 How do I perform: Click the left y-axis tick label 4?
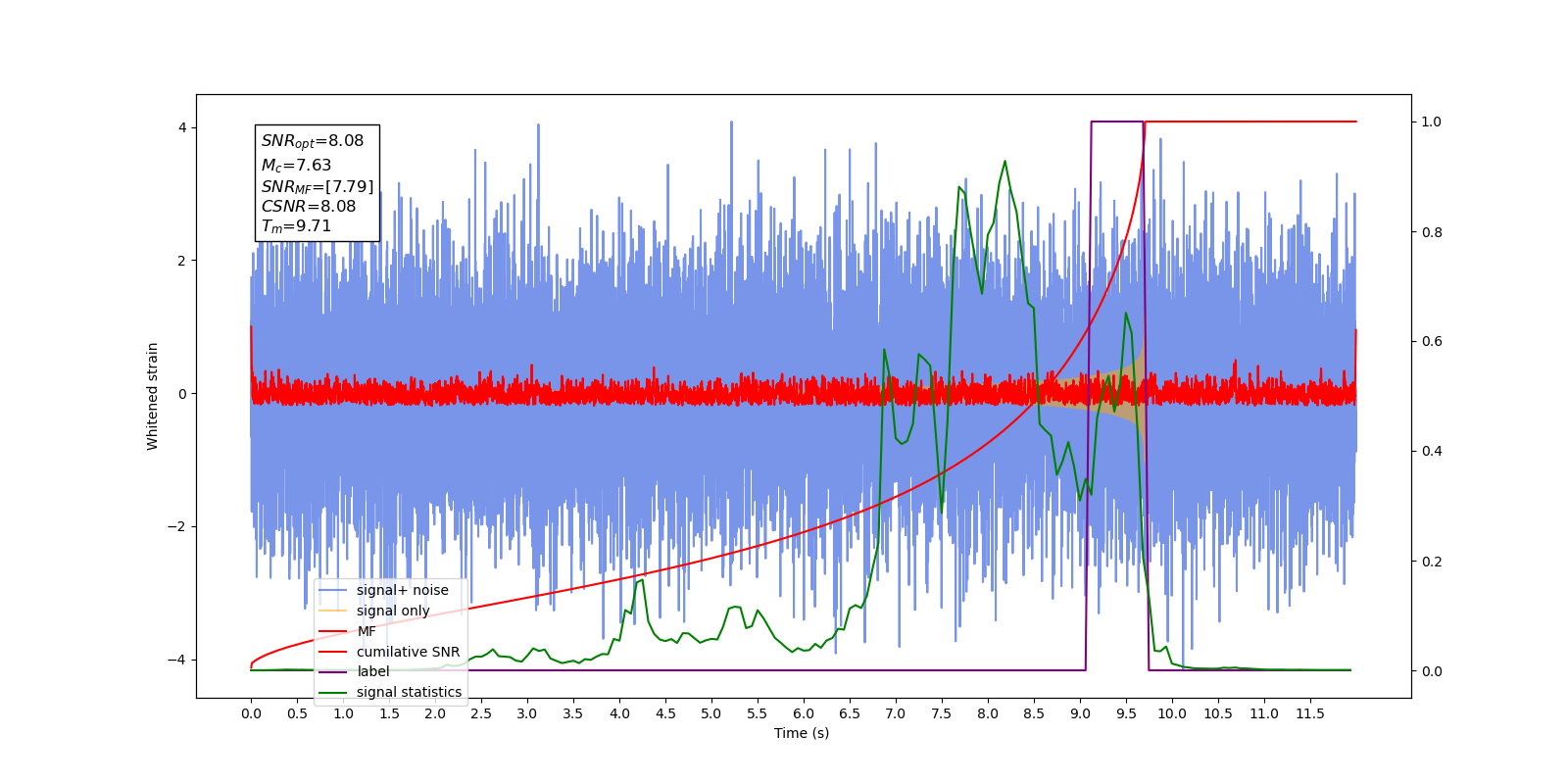[182, 127]
